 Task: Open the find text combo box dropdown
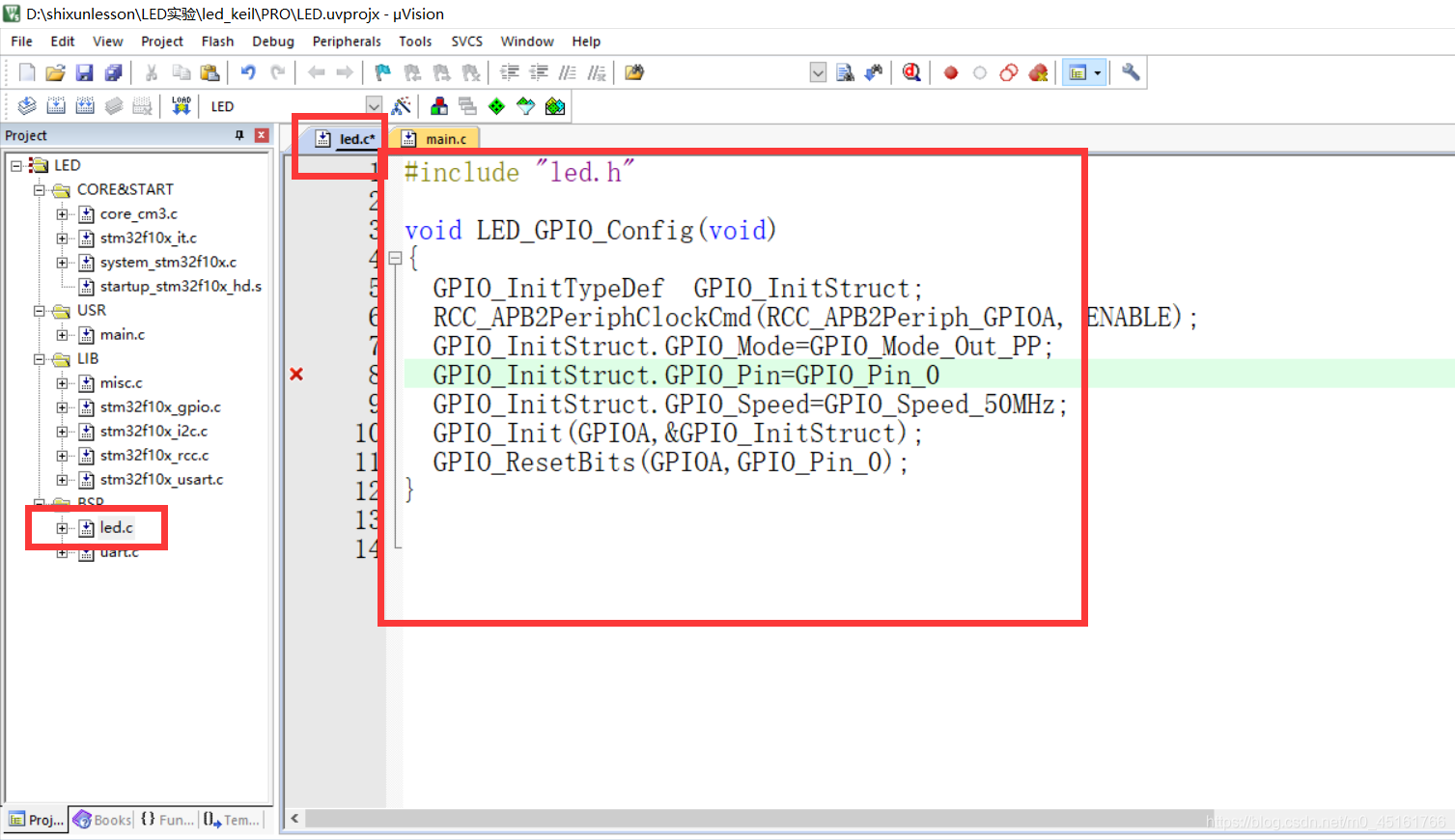818,72
